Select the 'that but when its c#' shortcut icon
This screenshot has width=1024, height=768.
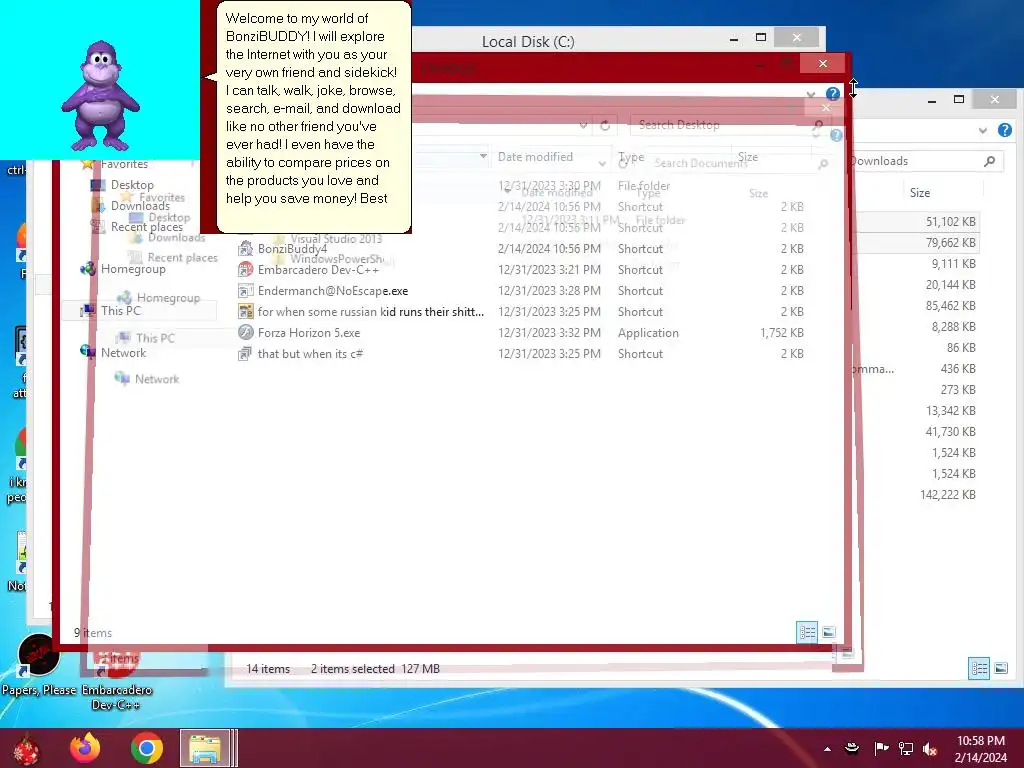tap(246, 353)
